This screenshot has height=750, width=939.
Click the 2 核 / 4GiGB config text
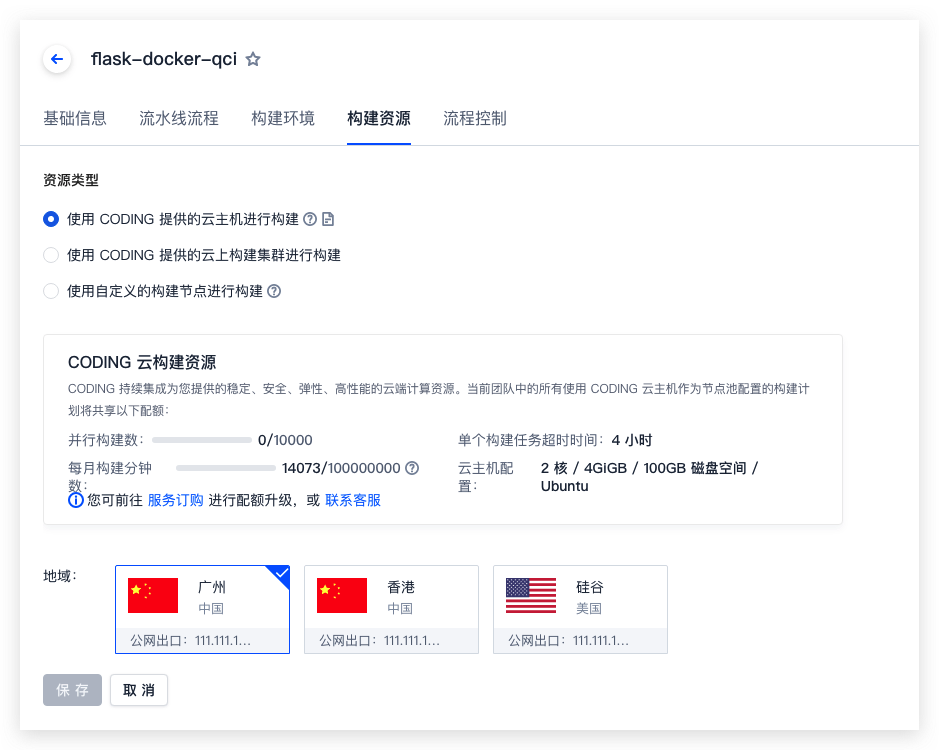(650, 477)
